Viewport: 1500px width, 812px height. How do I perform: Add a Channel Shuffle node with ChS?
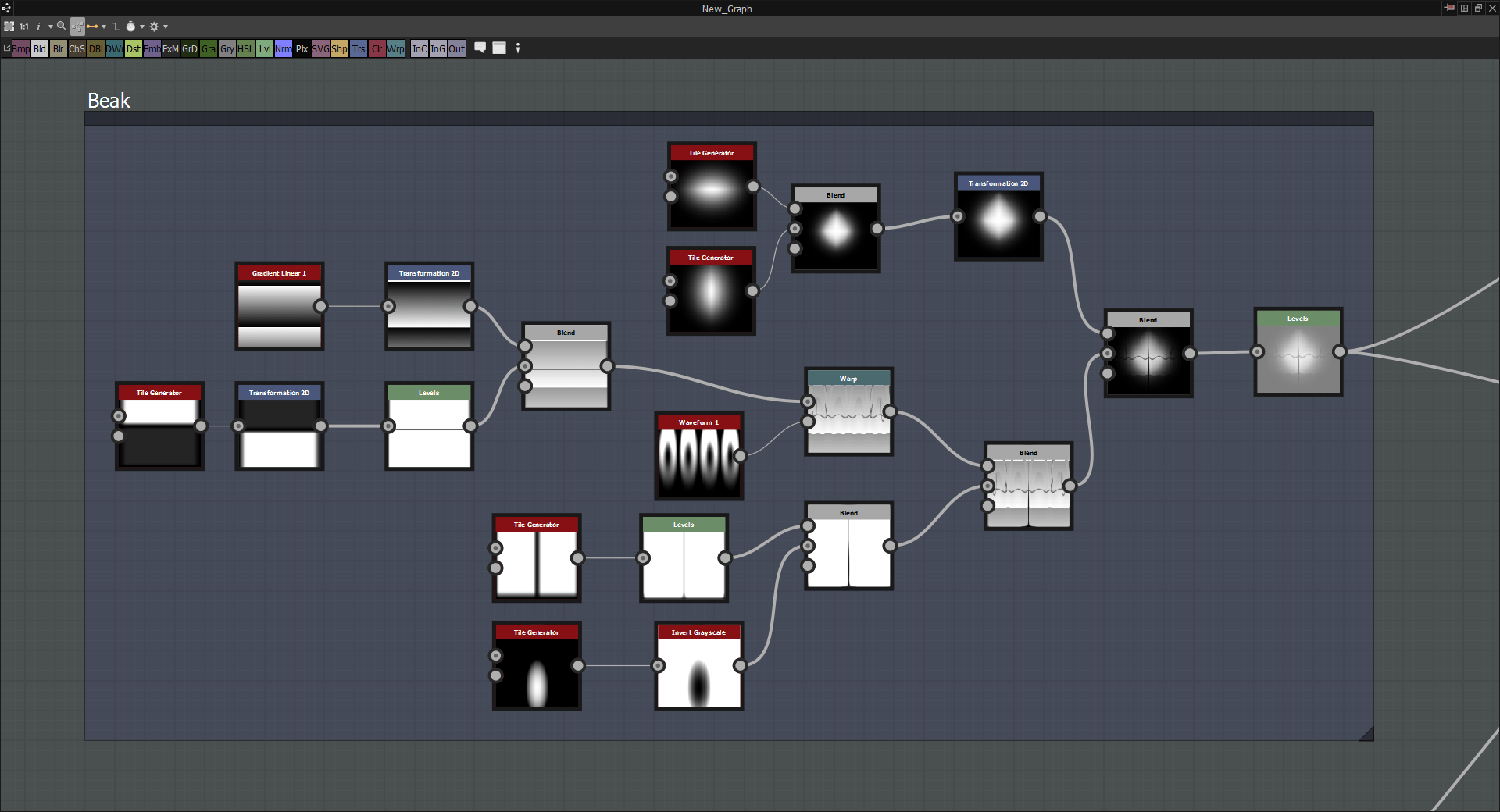point(77,48)
